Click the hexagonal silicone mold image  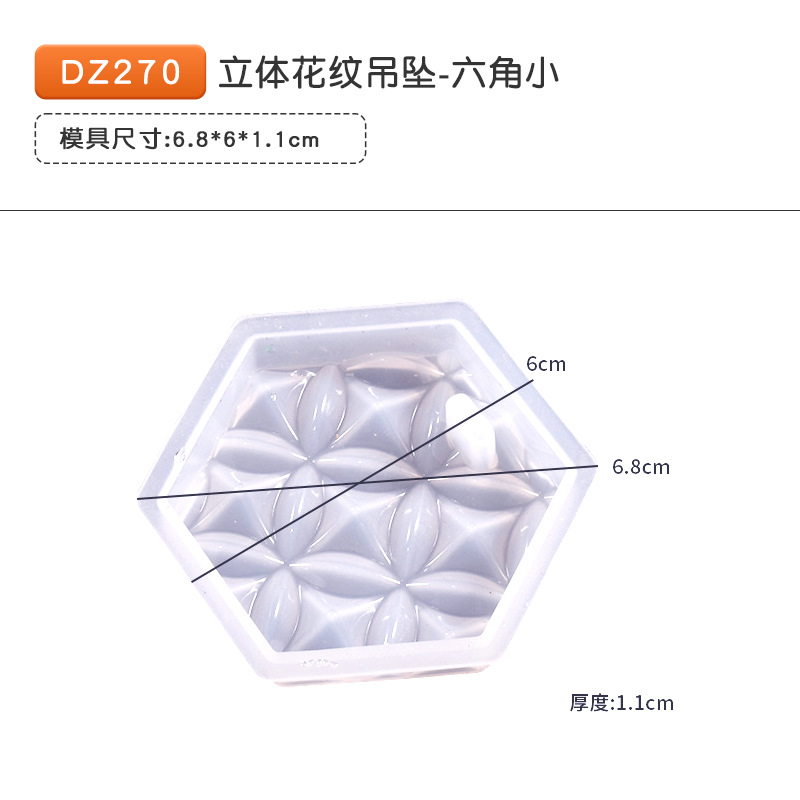tap(367, 491)
